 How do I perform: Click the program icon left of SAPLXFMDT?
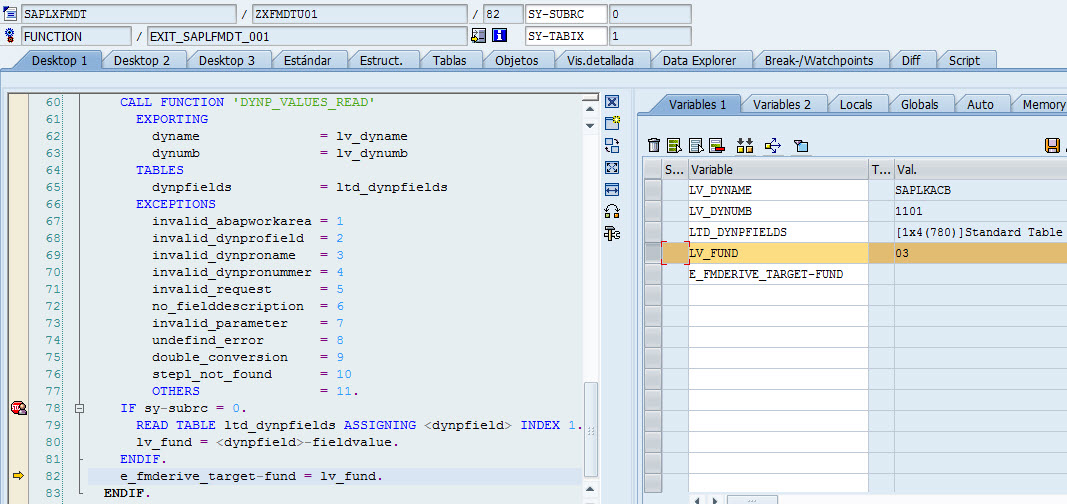[x=10, y=14]
